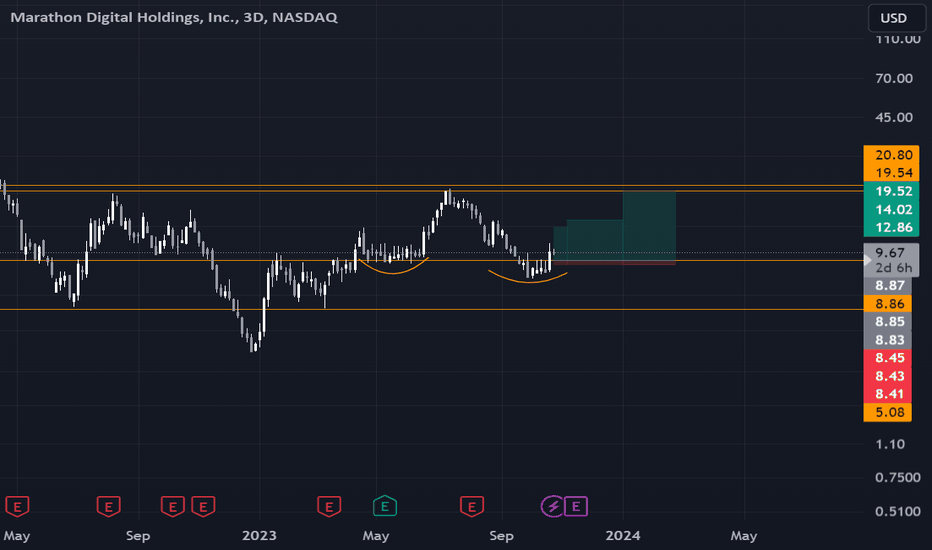This screenshot has width=932, height=550.
Task: Click the red earnings marker before Sep 2023
Action: [472, 507]
